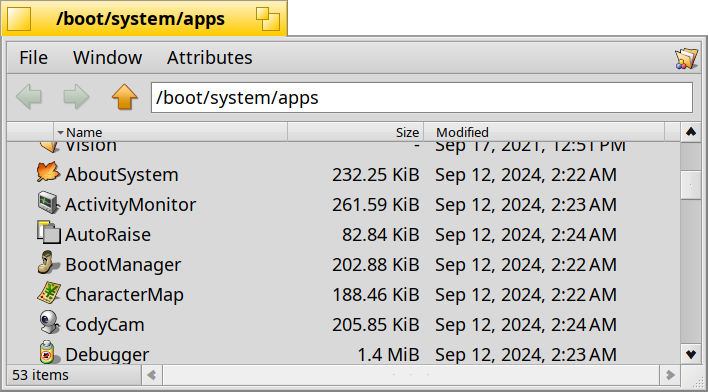Click the forward navigation arrow
The height and width of the screenshot is (392, 708).
[76, 97]
